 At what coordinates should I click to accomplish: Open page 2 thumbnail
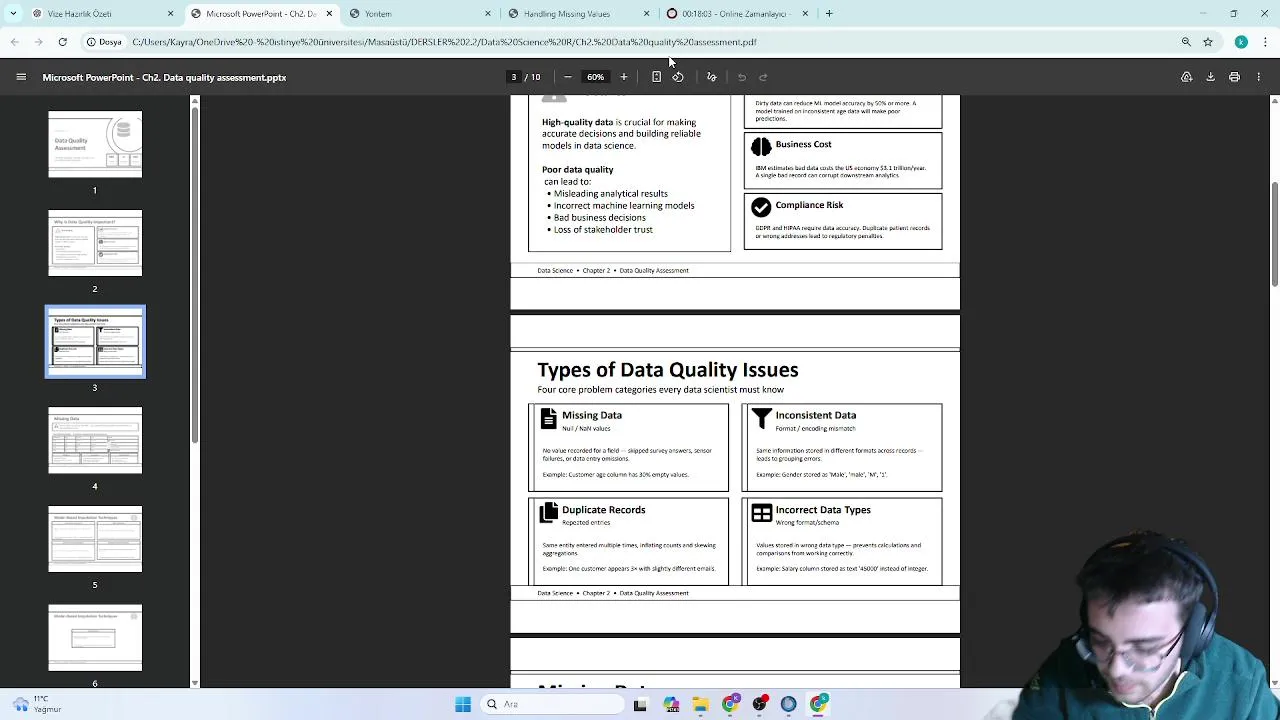[95, 243]
